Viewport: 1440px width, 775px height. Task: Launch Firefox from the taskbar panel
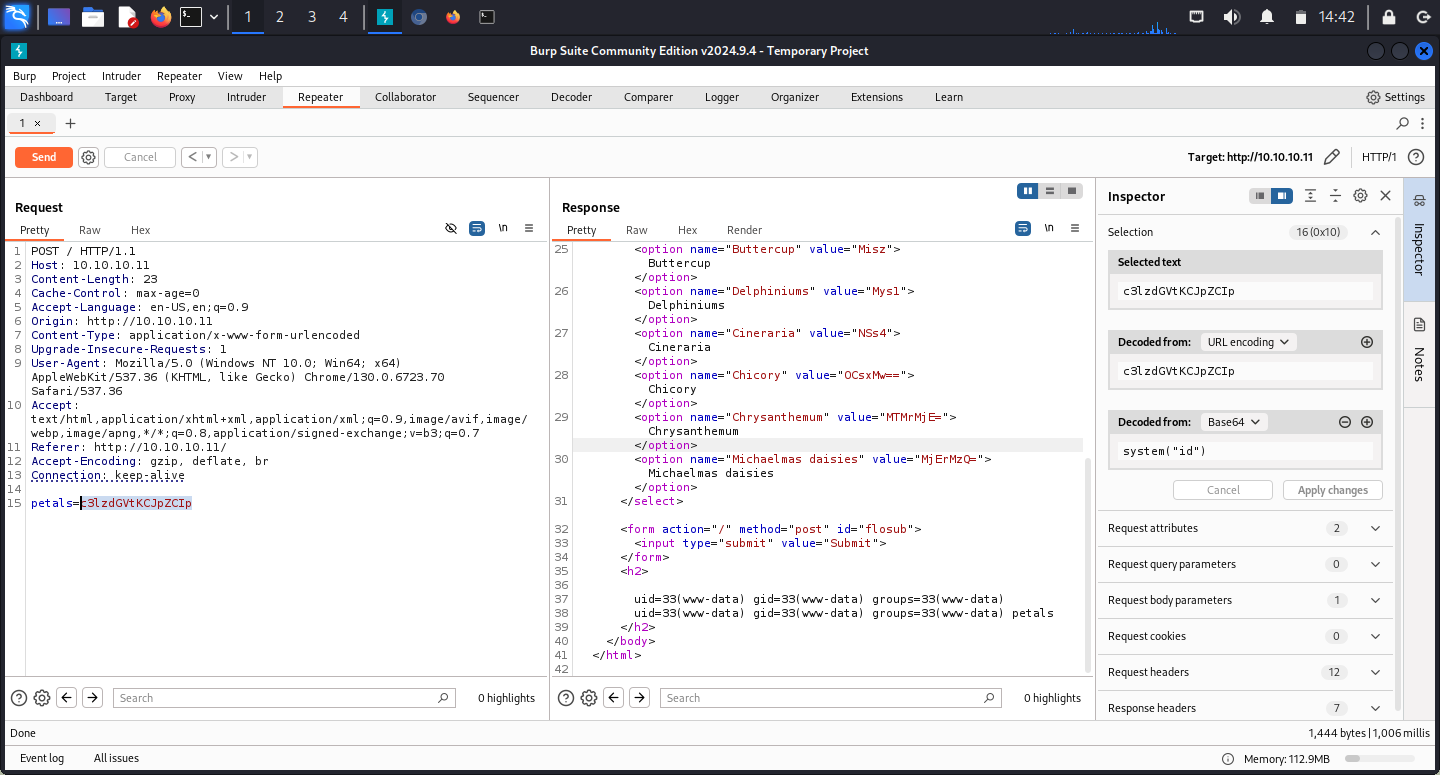coord(160,17)
